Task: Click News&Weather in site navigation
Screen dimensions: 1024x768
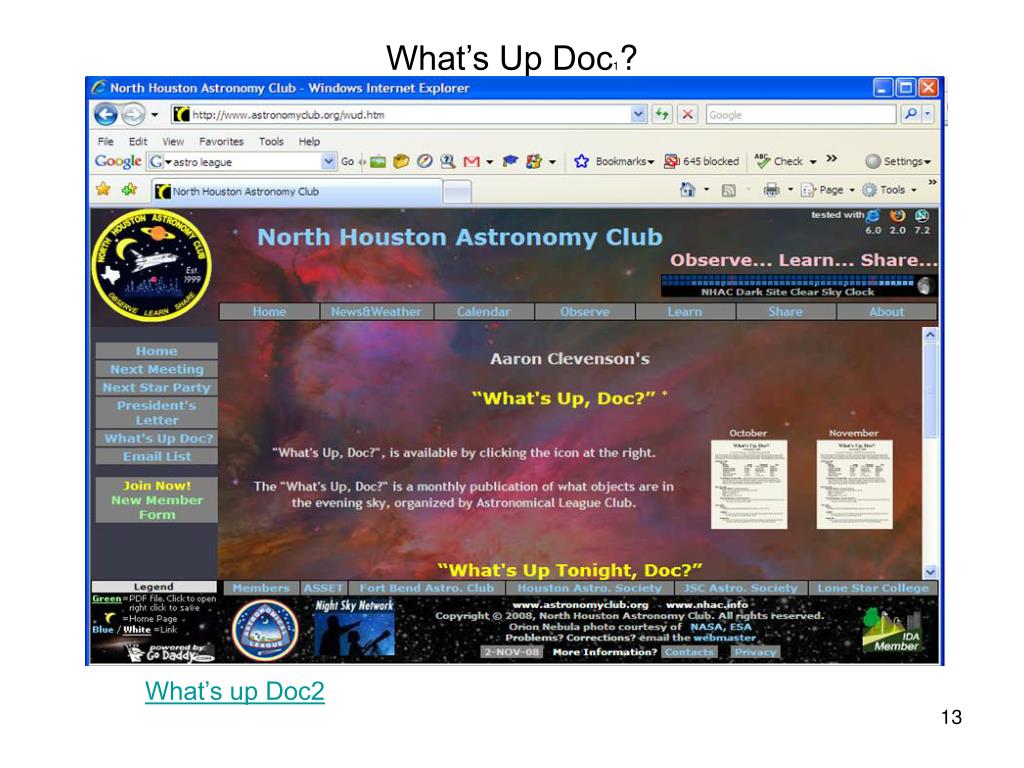Action: coord(376,312)
